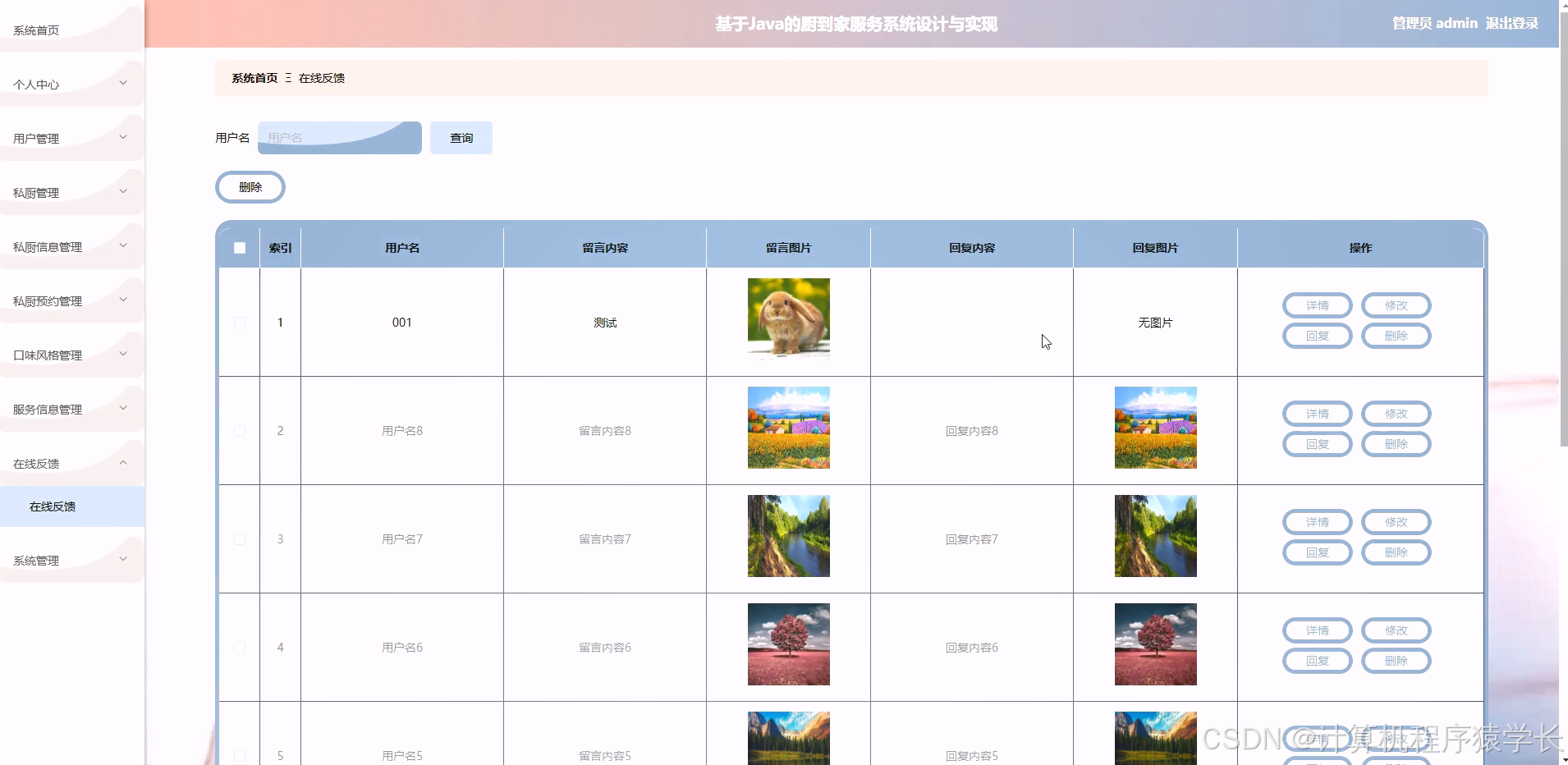Screen dimensions: 1568x765
Task: Collapse the 在线反馈 sidebar section
Action: (x=71, y=463)
